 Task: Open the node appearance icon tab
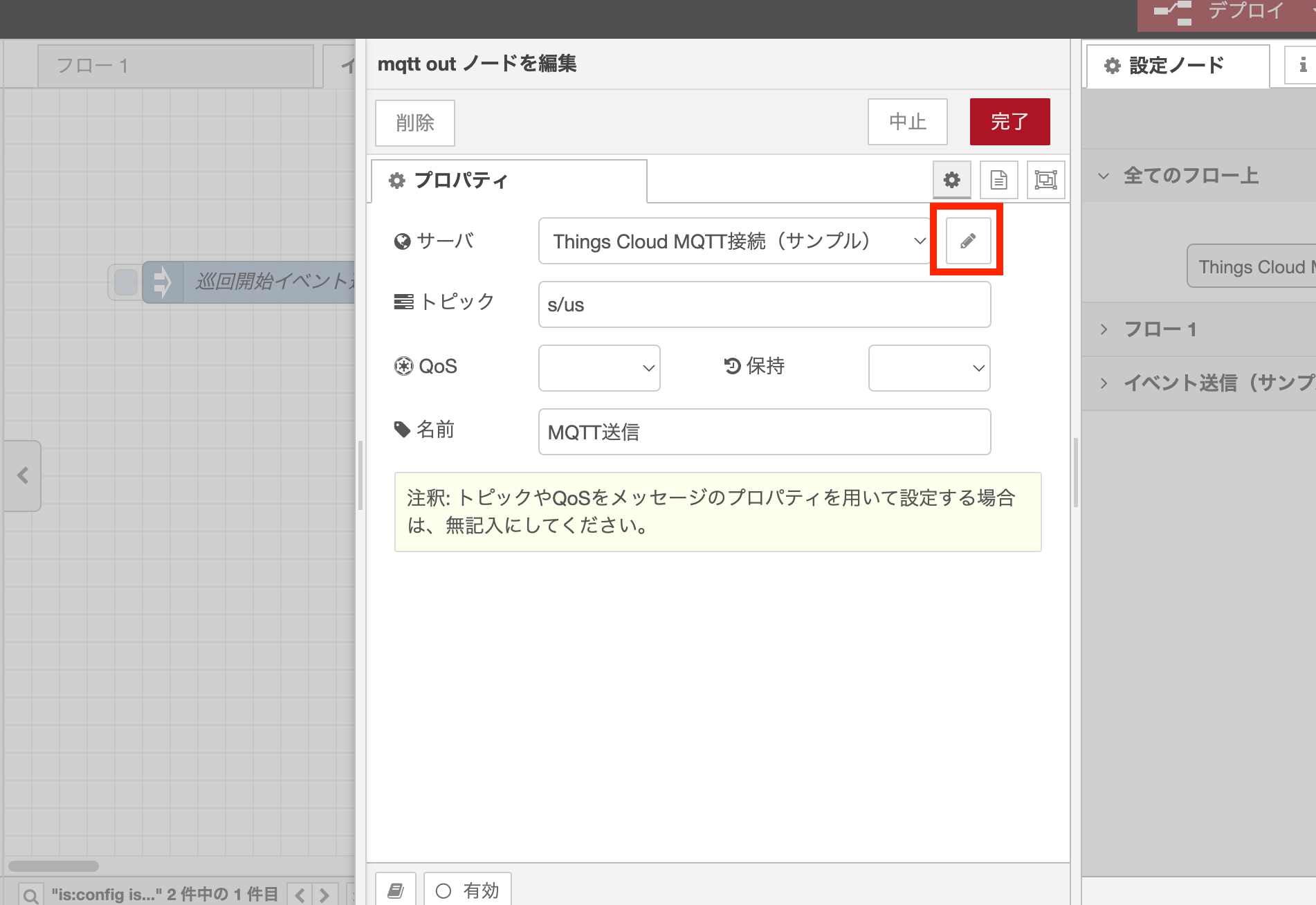tap(1045, 180)
